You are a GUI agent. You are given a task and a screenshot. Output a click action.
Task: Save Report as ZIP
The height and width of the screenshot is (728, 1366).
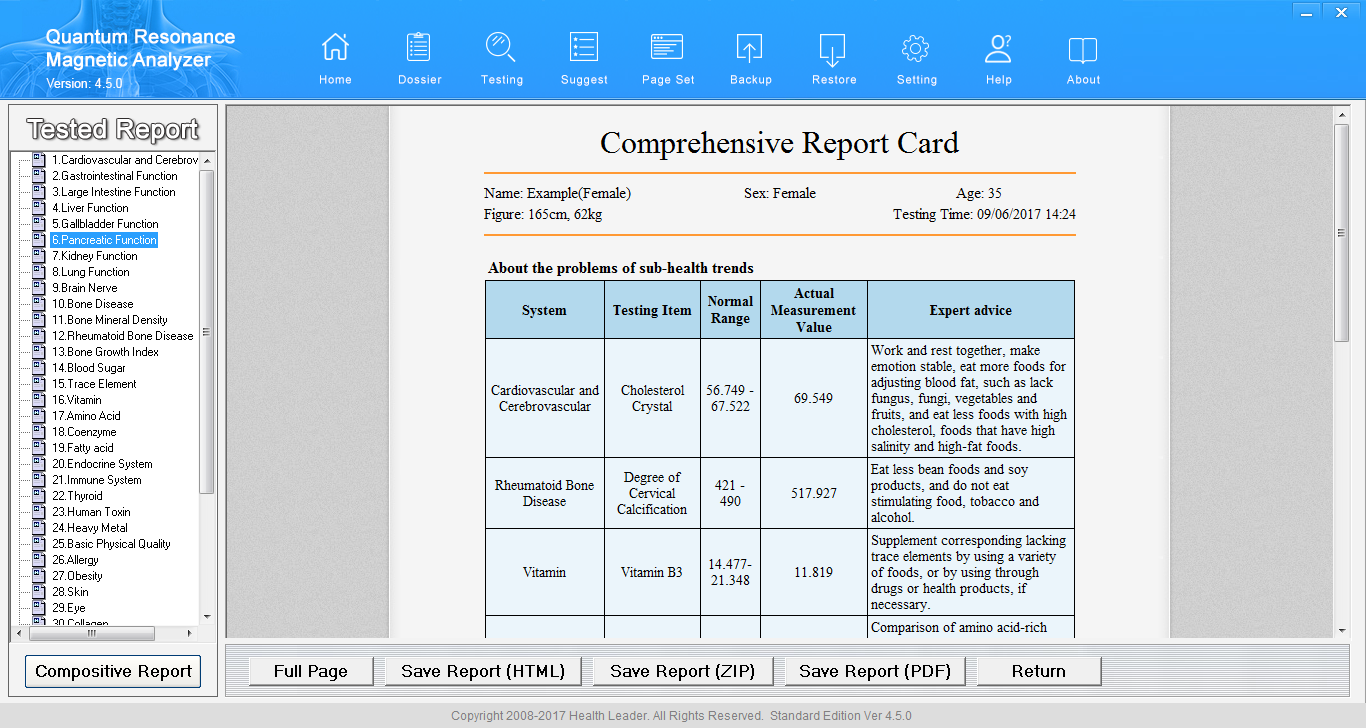[x=683, y=671]
